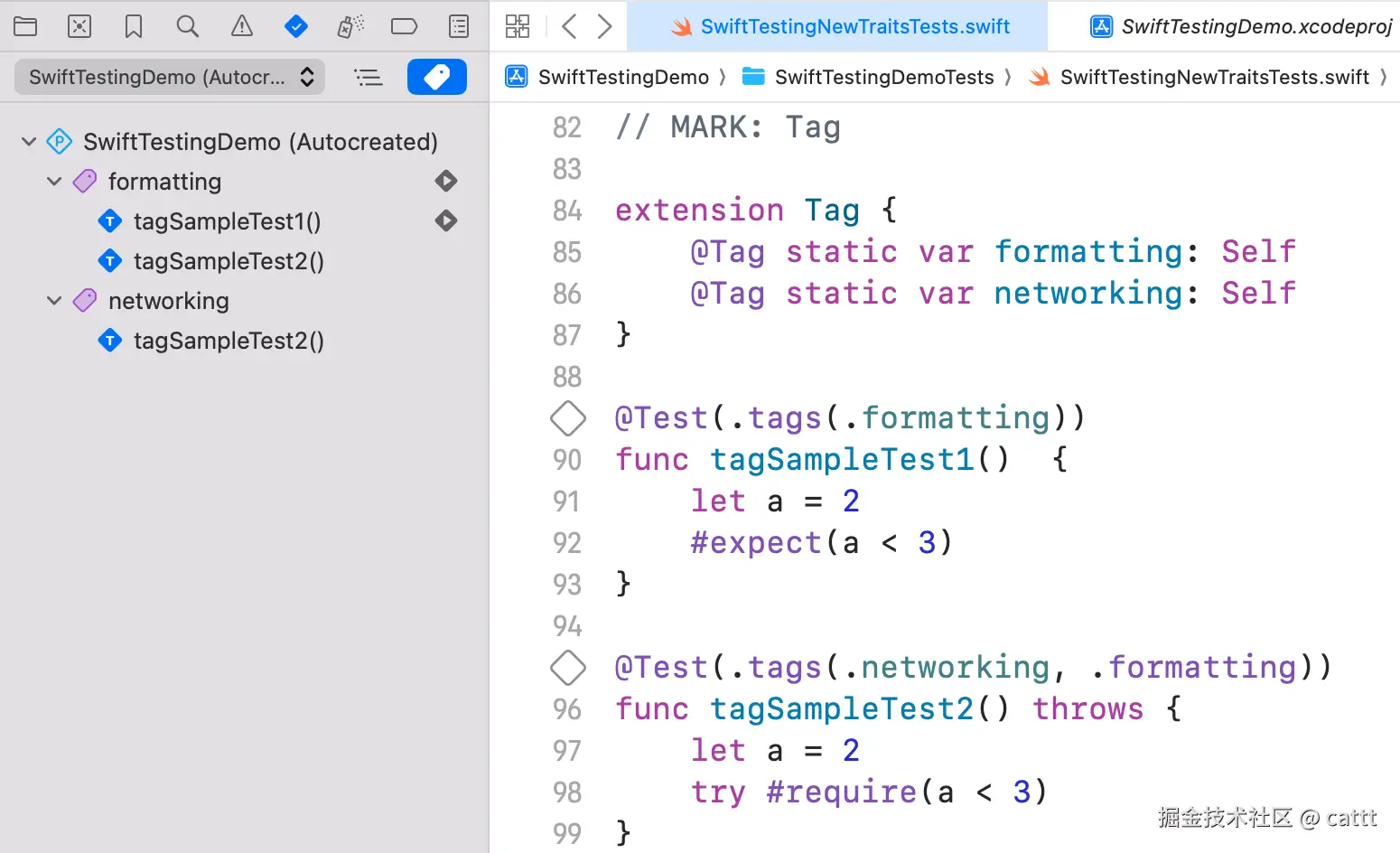Viewport: 1400px width, 853px height.
Task: Click the test icon of tagSampleTest1()
Action: 110,220
